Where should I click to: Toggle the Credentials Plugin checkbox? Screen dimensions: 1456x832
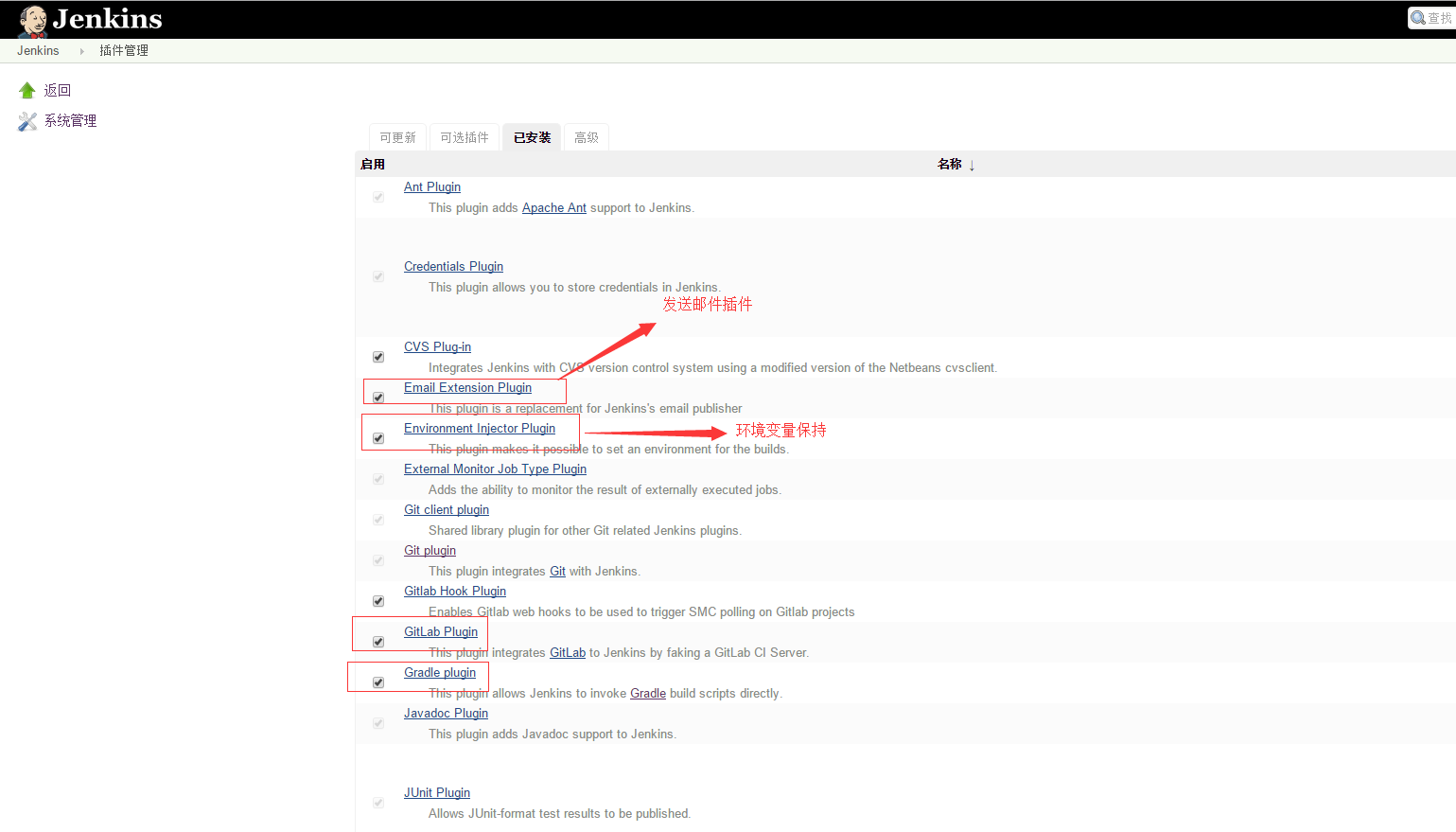378,276
